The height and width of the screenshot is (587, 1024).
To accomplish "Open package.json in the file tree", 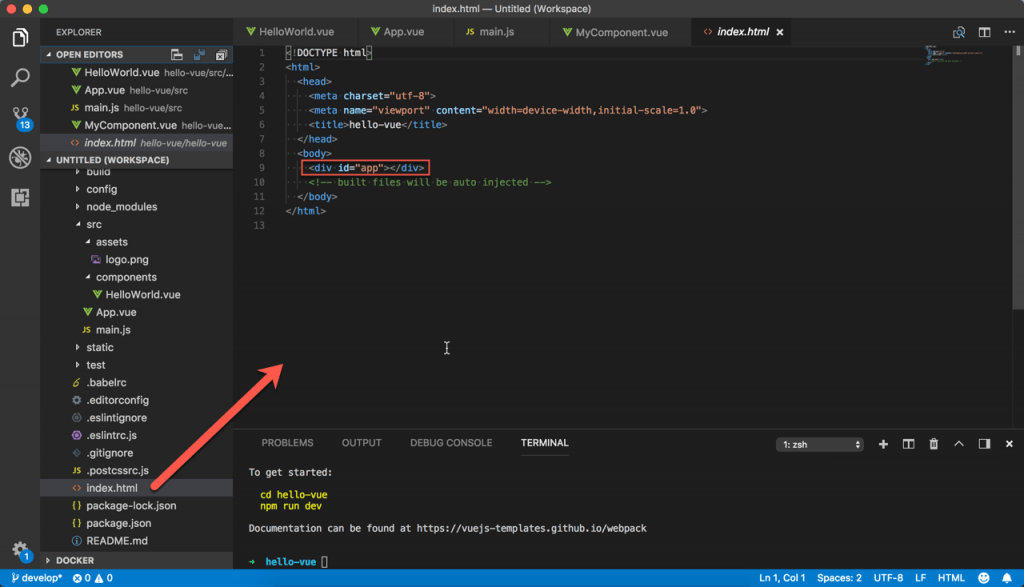I will 118,523.
